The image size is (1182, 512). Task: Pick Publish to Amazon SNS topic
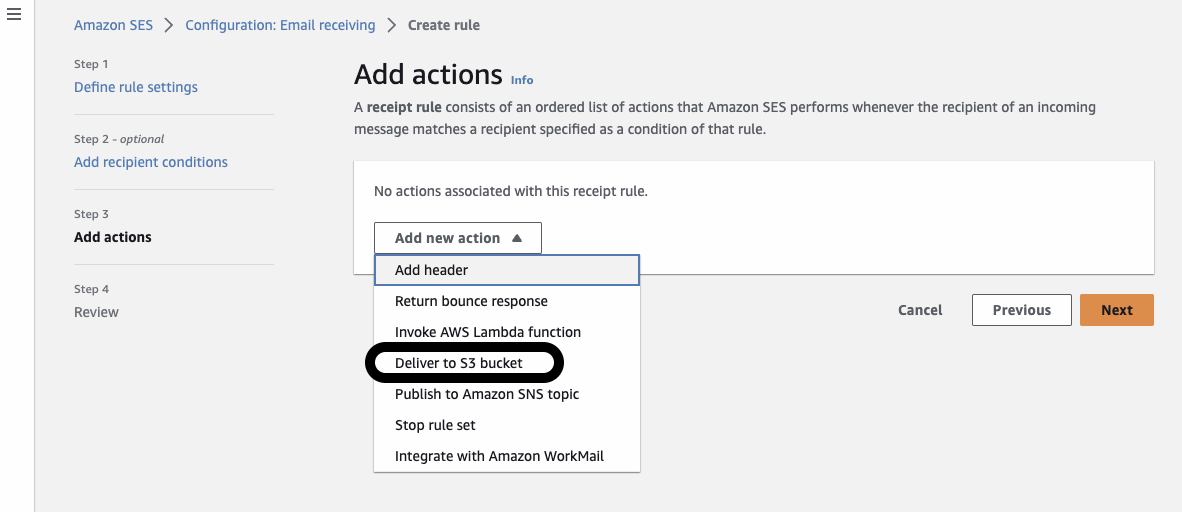[507, 394]
